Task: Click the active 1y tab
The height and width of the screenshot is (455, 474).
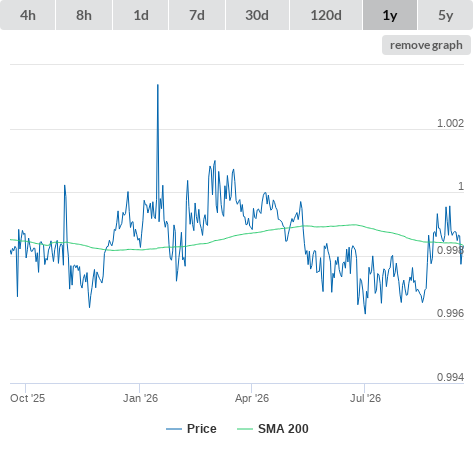Action: tap(390, 15)
